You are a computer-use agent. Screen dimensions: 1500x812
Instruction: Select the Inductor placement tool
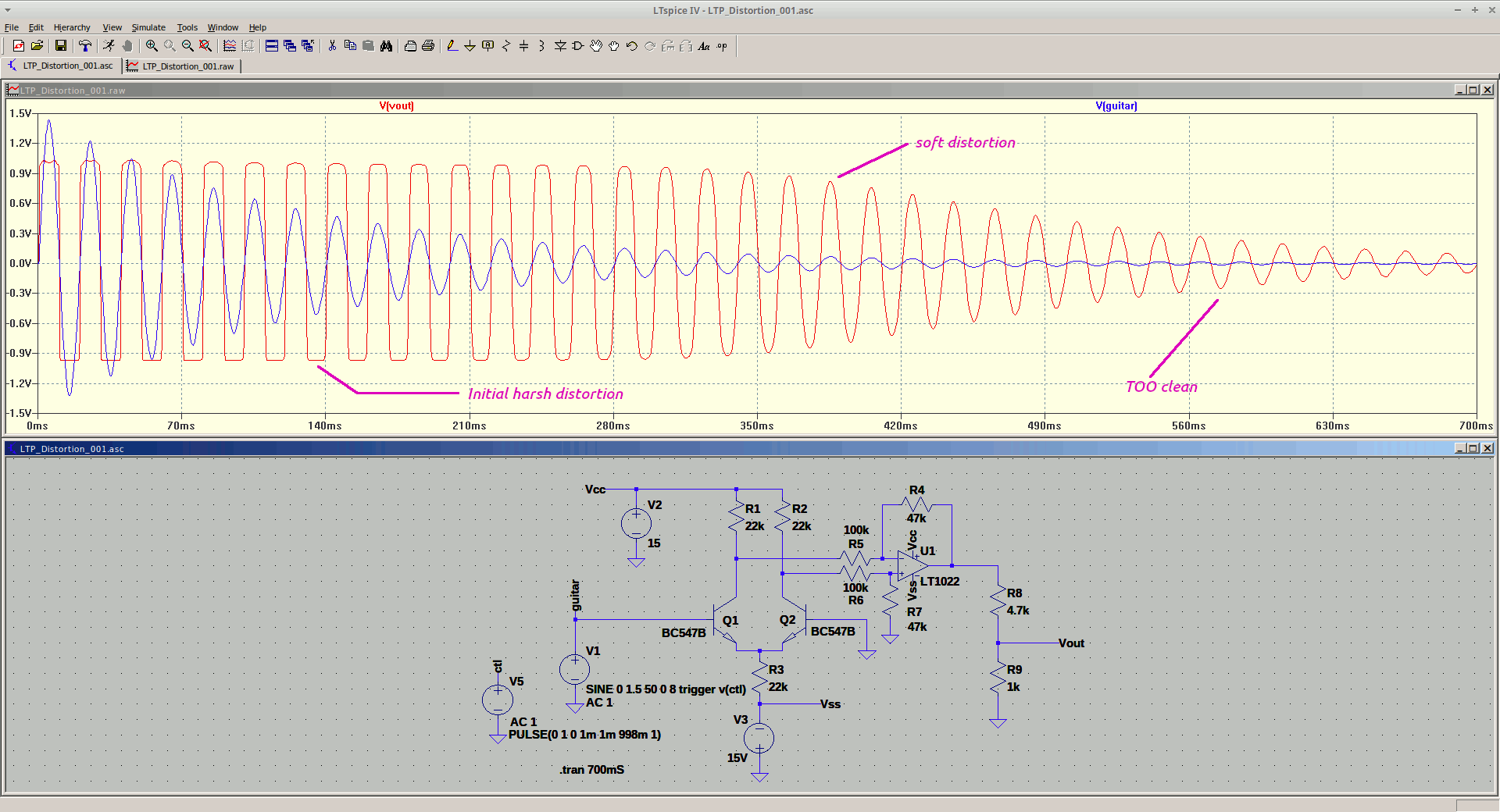pos(541,46)
